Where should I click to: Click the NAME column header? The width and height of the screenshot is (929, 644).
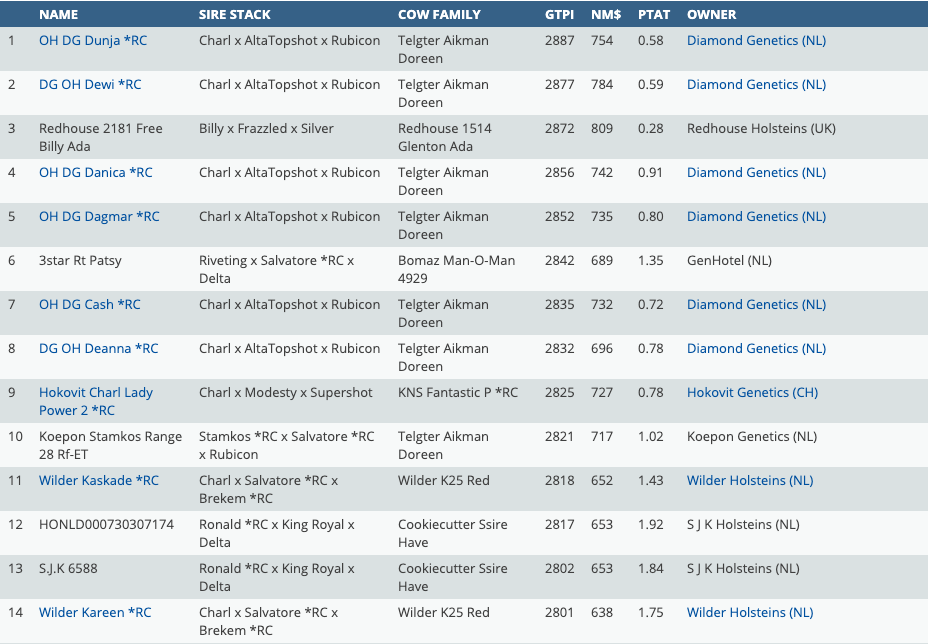tap(58, 15)
